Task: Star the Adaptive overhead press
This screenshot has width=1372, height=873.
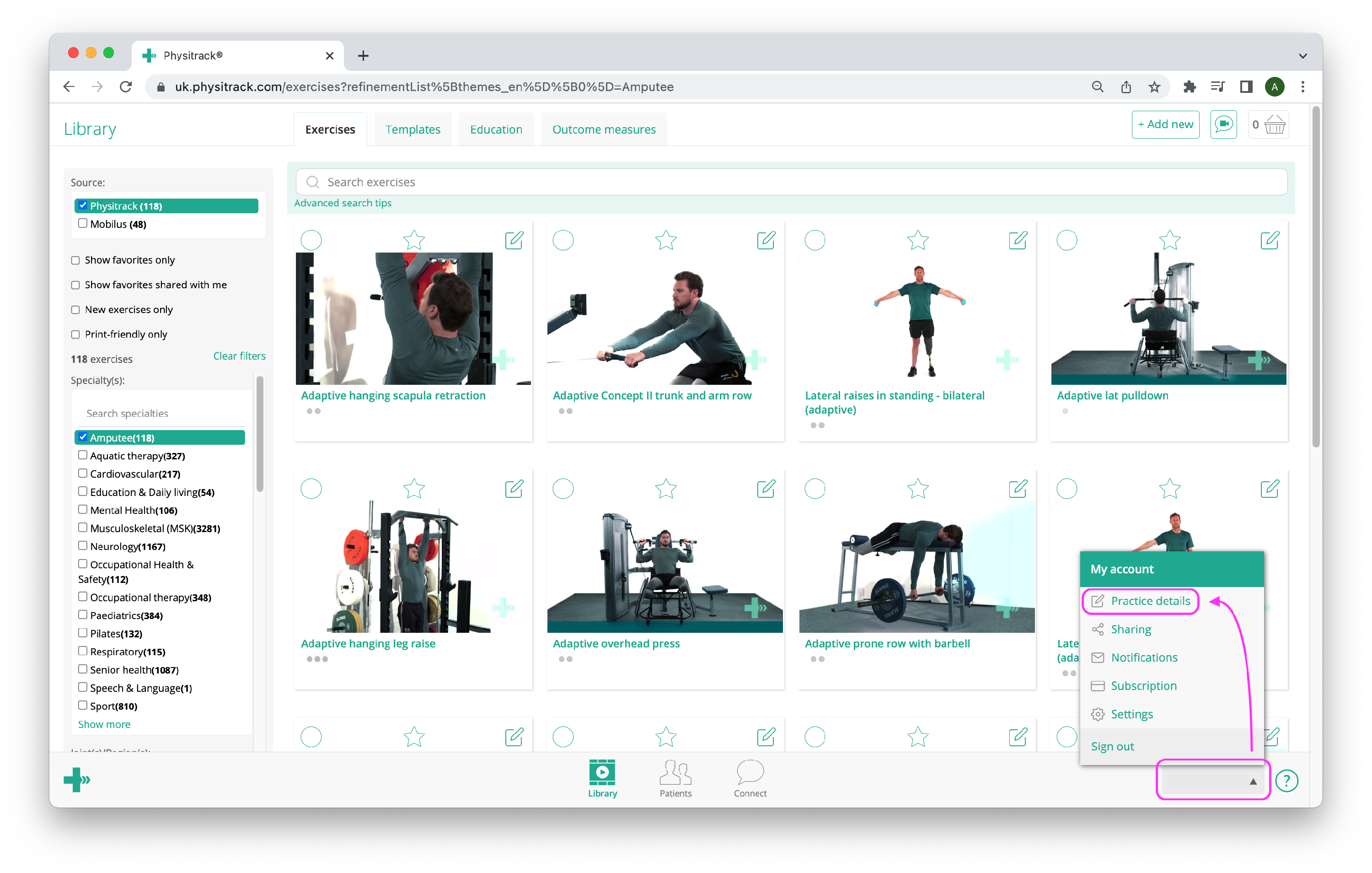Action: point(665,489)
